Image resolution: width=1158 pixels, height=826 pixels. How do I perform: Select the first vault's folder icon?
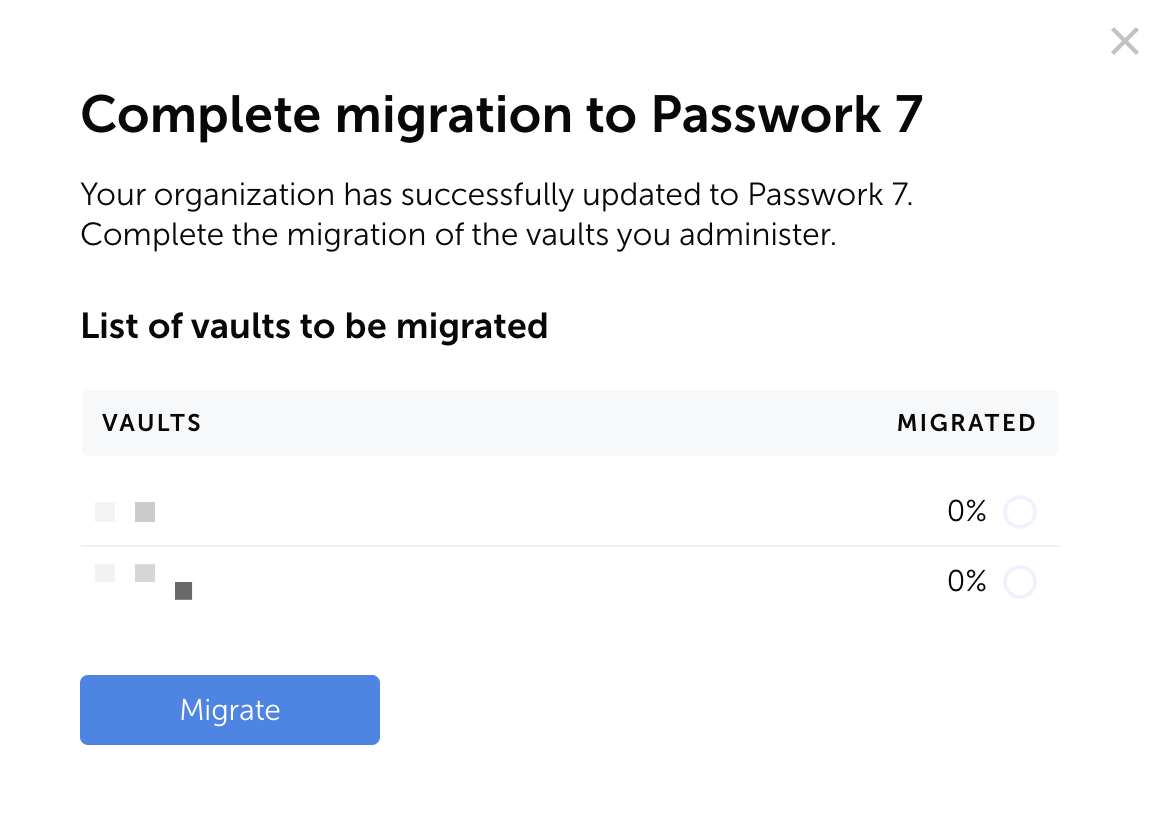pyautogui.click(x=144, y=512)
